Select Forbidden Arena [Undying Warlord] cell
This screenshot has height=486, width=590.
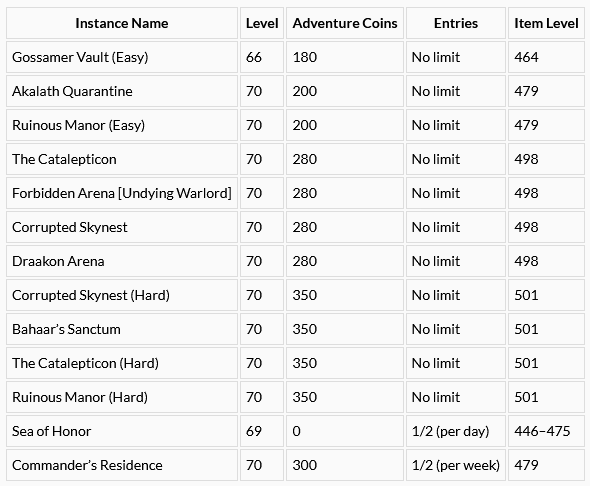point(122,193)
